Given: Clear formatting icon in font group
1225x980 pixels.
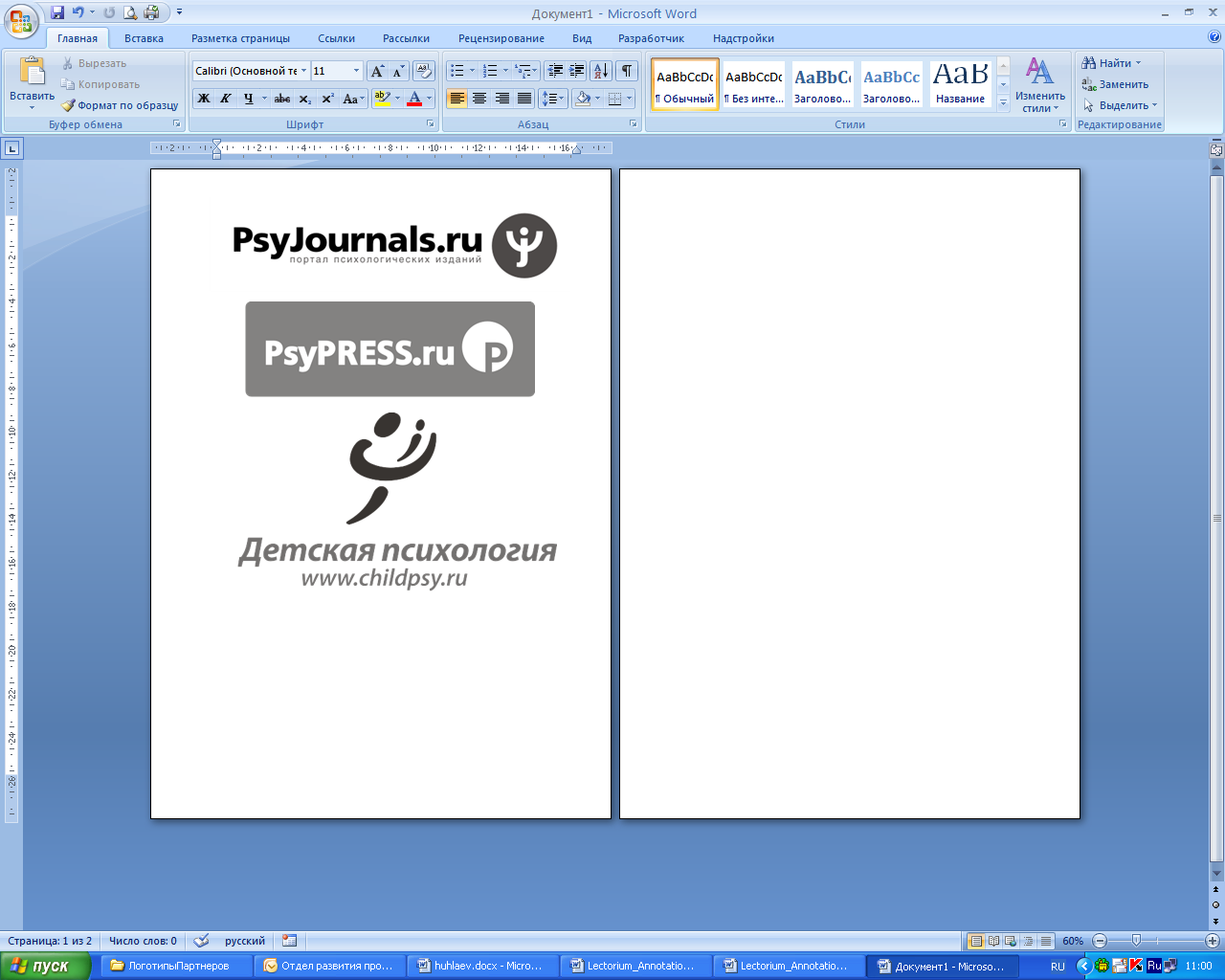Looking at the screenshot, I should [x=424, y=71].
